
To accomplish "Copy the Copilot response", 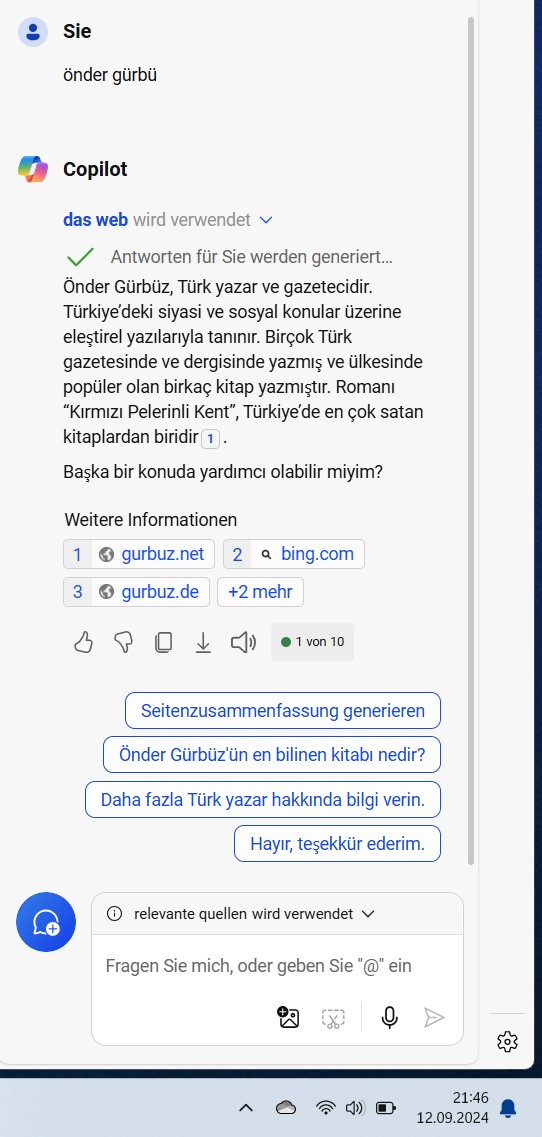I will coord(164,642).
